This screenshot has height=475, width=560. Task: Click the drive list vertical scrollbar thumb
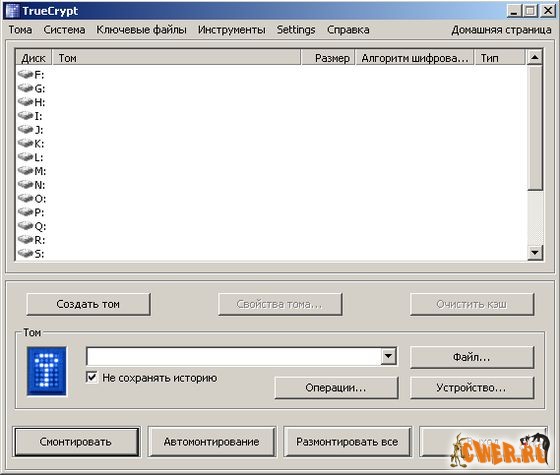(x=535, y=128)
